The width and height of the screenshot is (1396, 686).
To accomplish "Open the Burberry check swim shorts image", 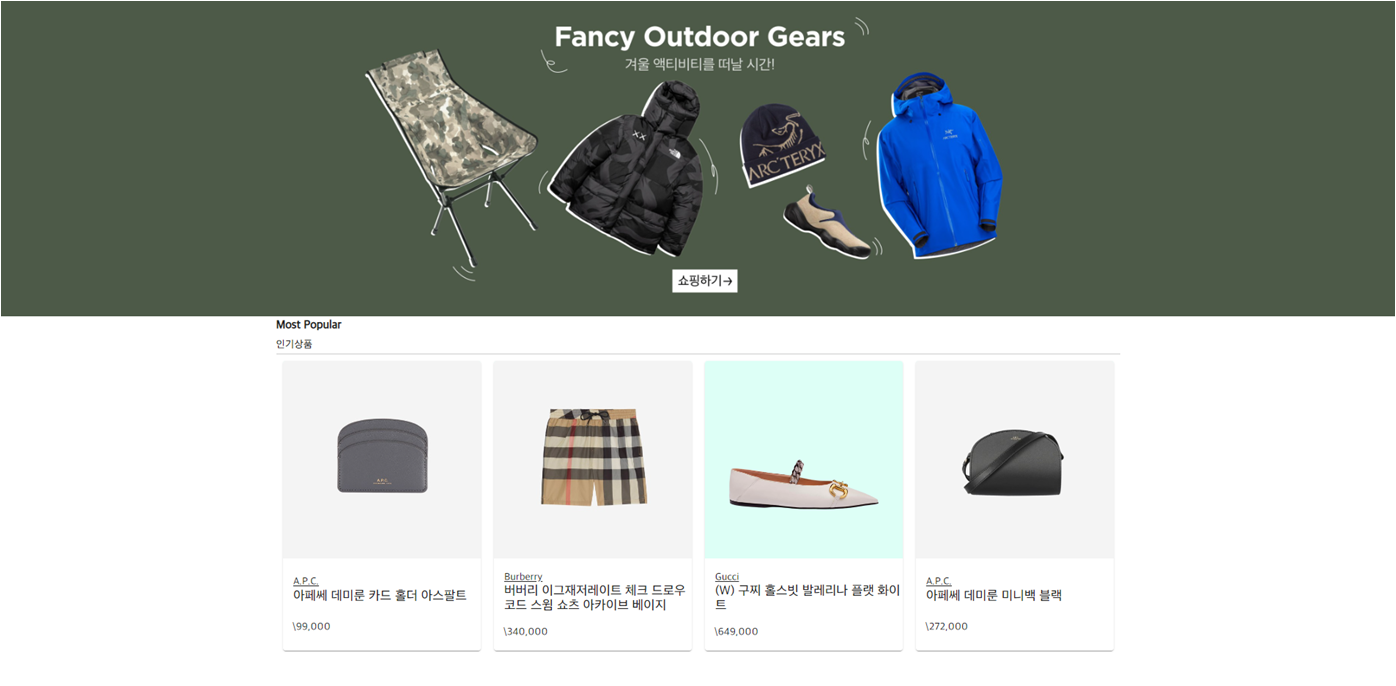I will coord(593,460).
